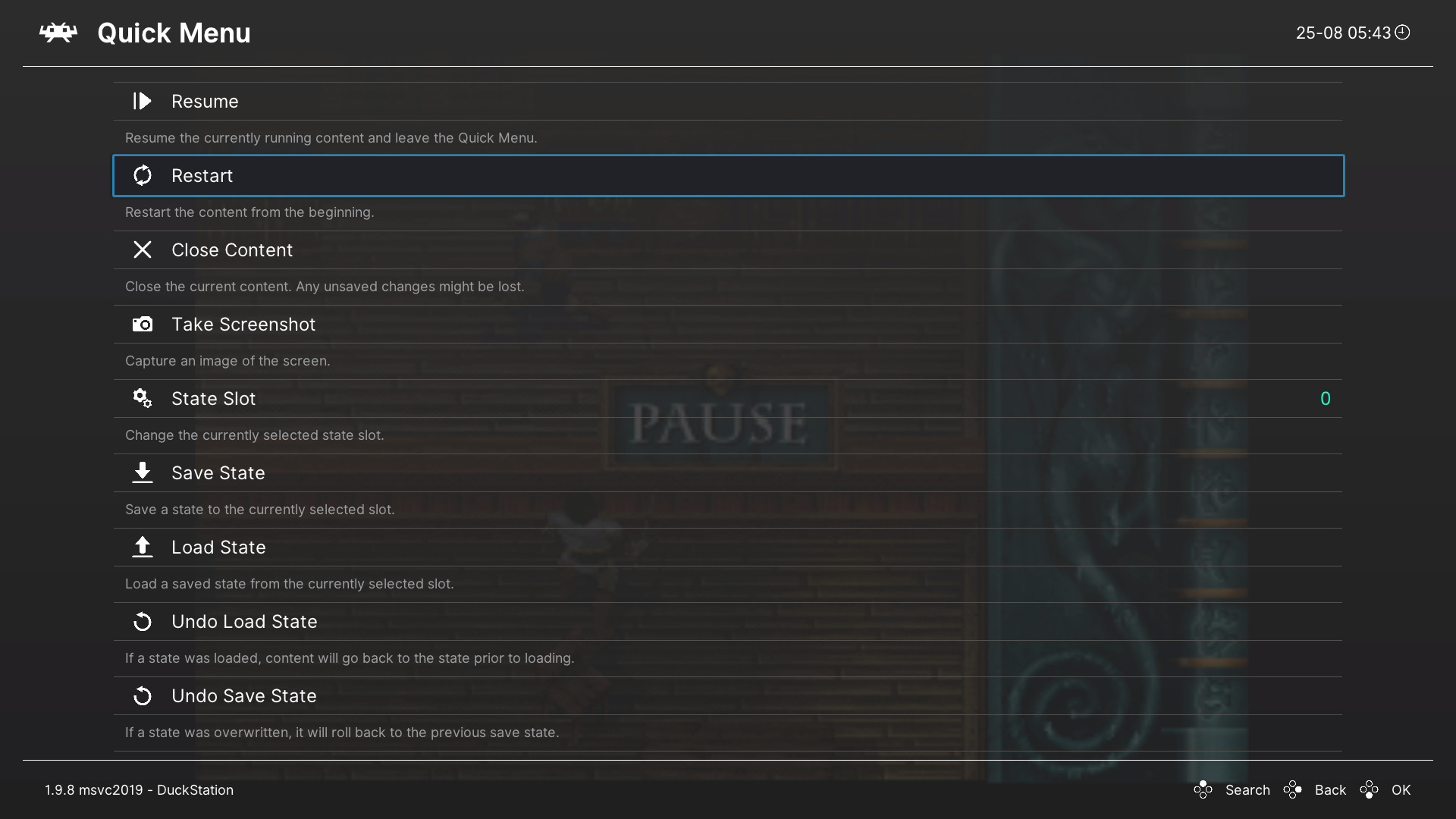Click the Search icon at bottom bar
This screenshot has width=1456, height=819.
(1204, 790)
